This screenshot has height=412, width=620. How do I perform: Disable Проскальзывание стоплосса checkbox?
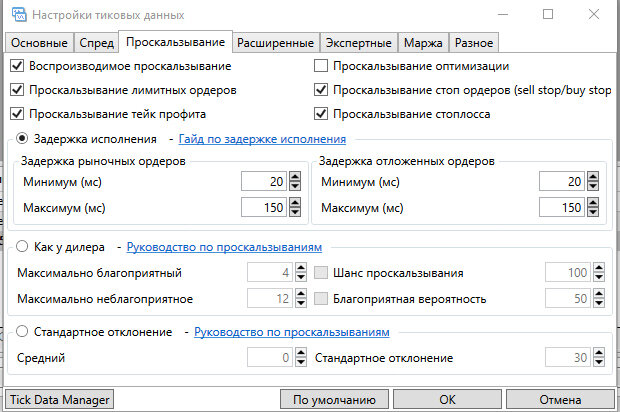click(x=321, y=114)
